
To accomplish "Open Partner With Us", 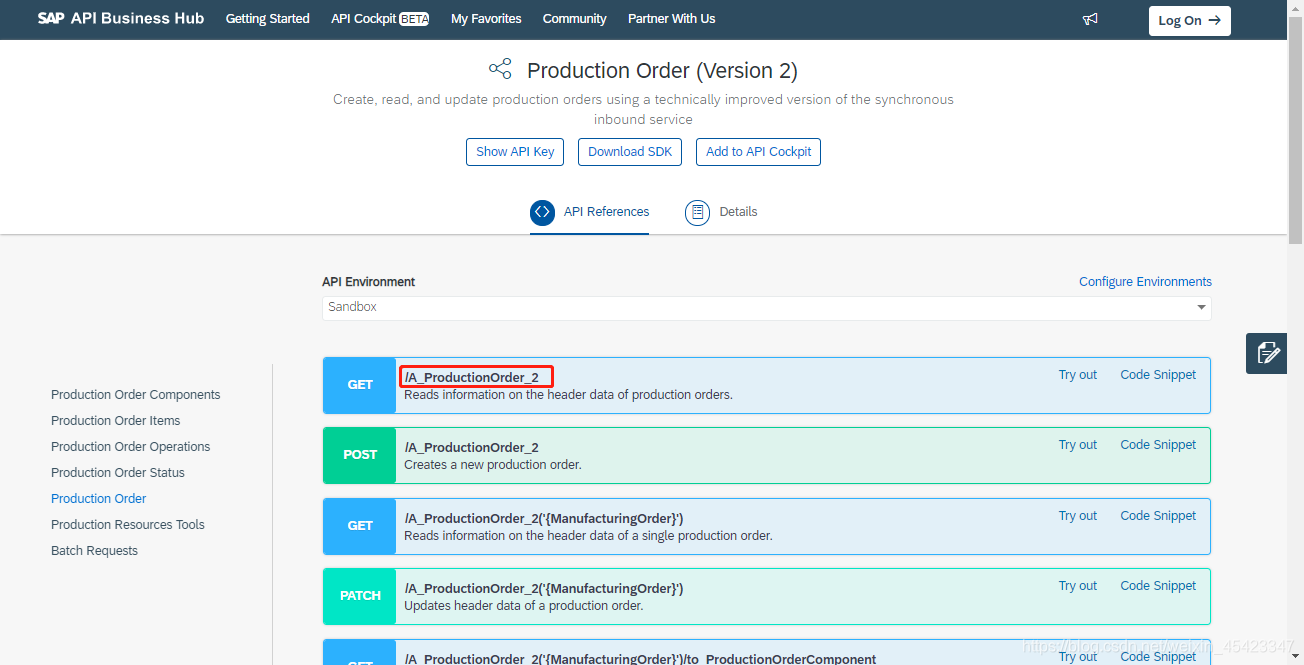I will 671,19.
